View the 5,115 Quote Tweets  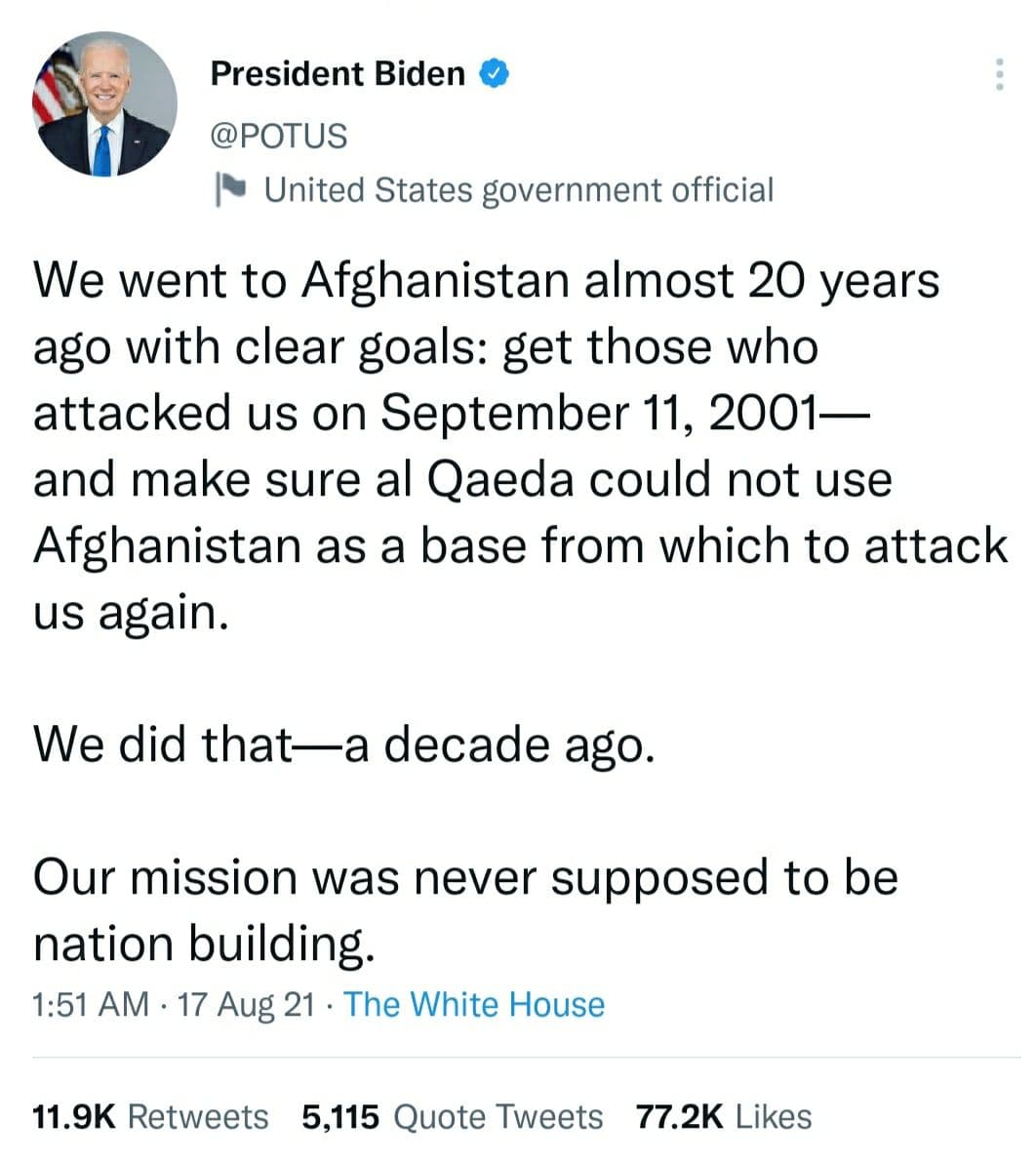452,1116
